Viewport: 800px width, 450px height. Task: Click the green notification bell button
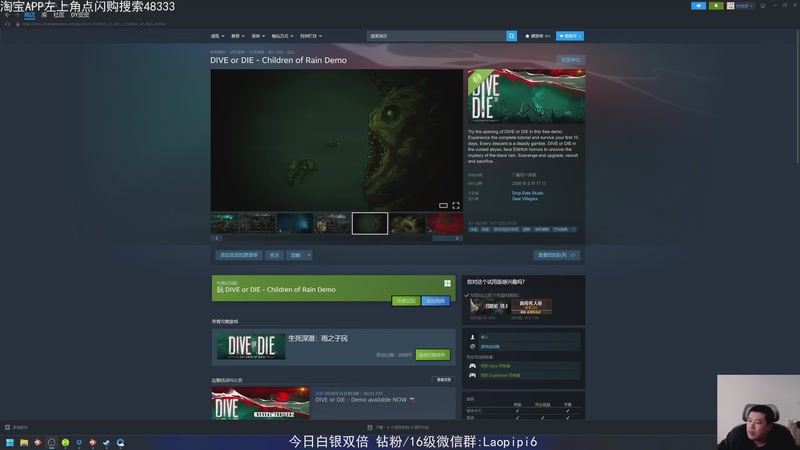point(716,6)
